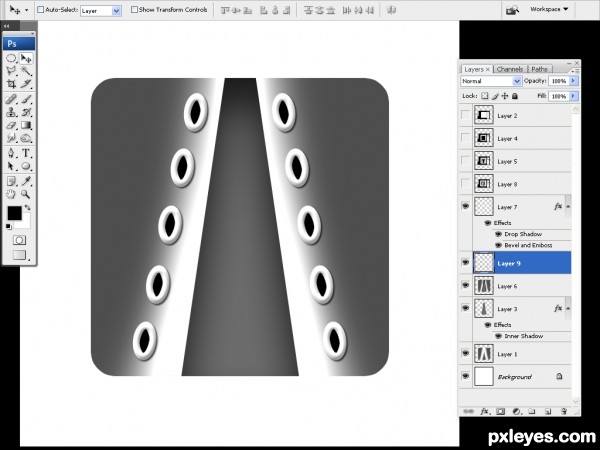Open the Fill slider arrow
Image resolution: width=600 pixels, height=450 pixels.
pyautogui.click(x=573, y=96)
